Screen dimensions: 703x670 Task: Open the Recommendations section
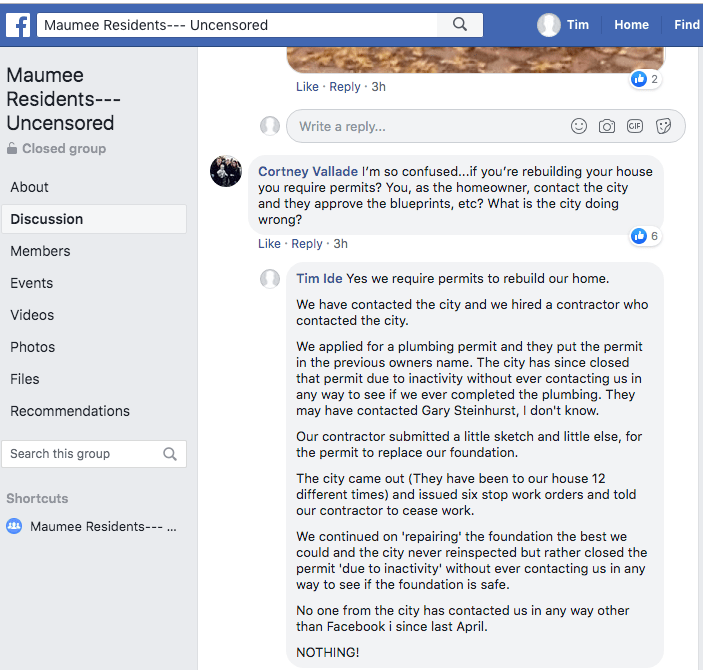(70, 411)
